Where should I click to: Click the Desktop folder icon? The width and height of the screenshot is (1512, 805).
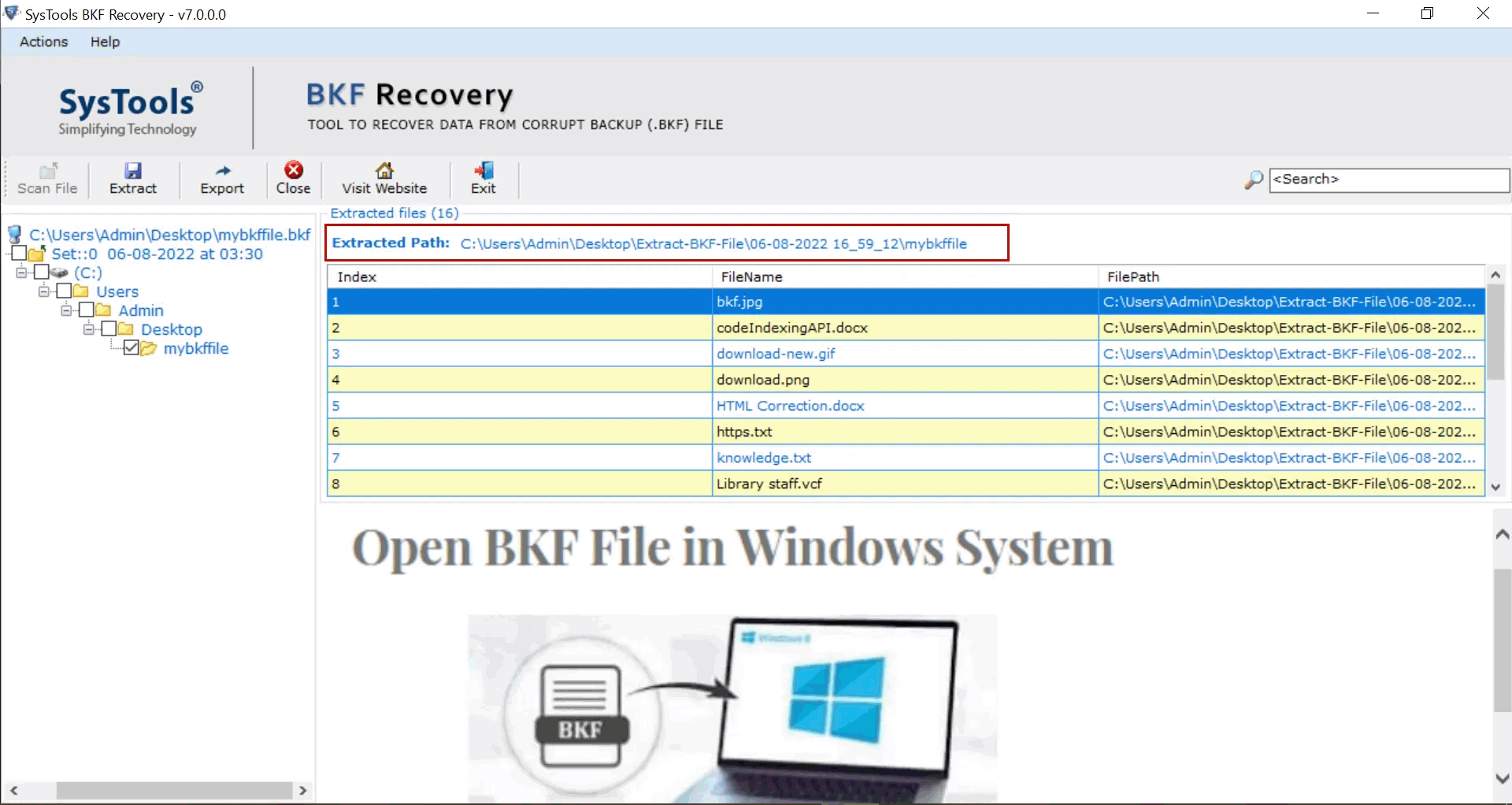click(126, 329)
